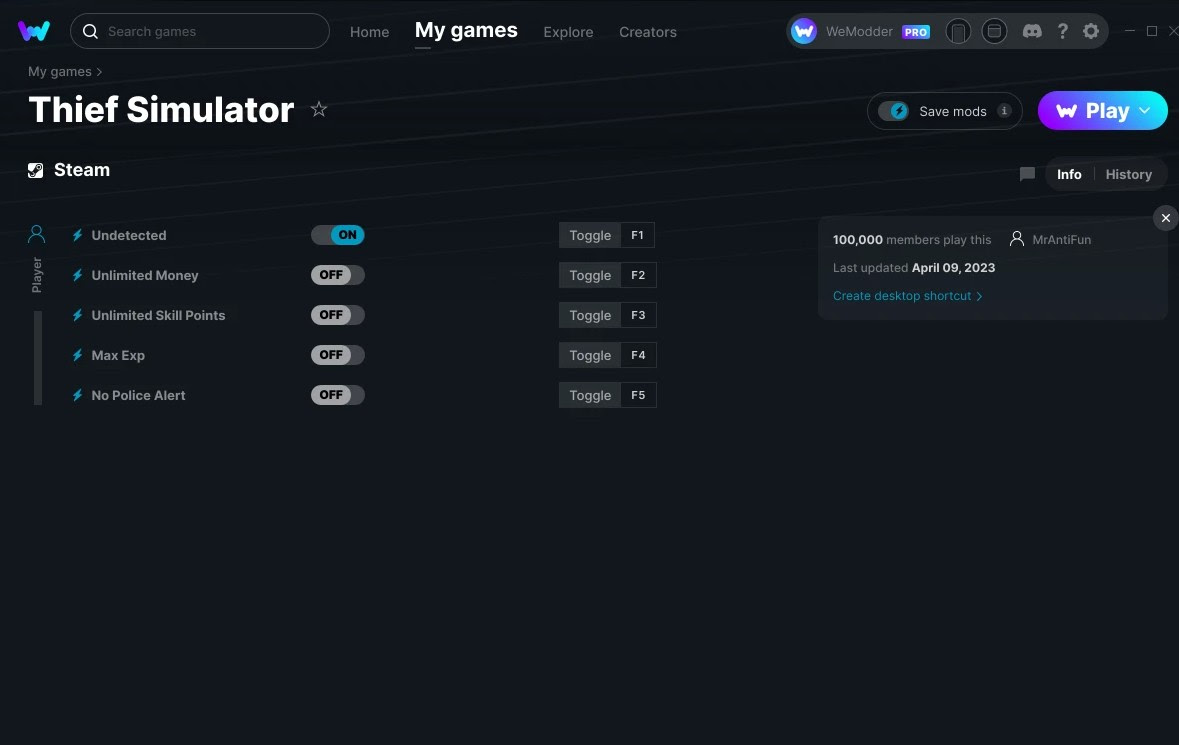Viewport: 1179px width, 745px height.
Task: Focus the Search games field
Action: (x=200, y=31)
